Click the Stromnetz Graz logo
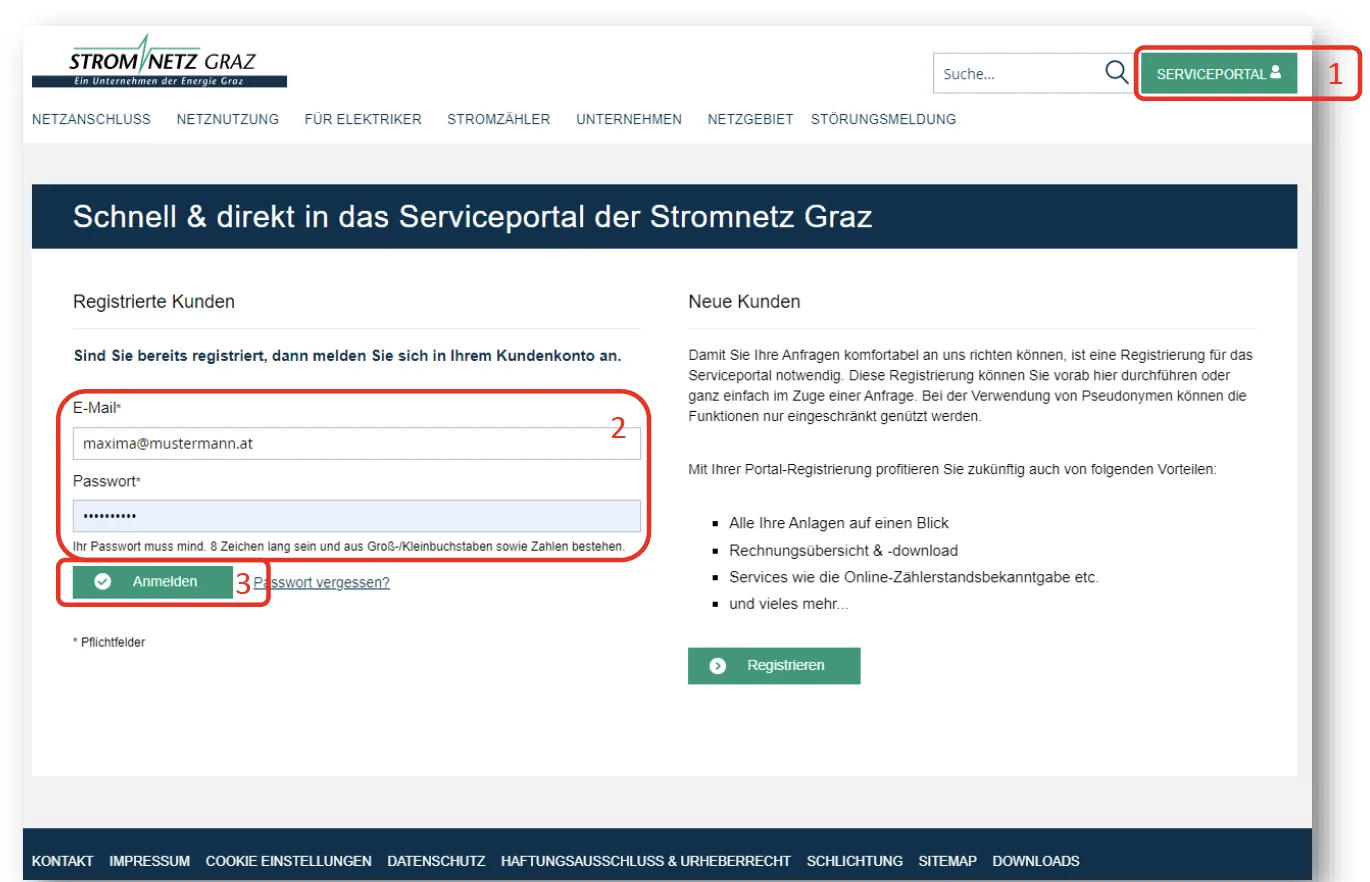 [x=159, y=62]
